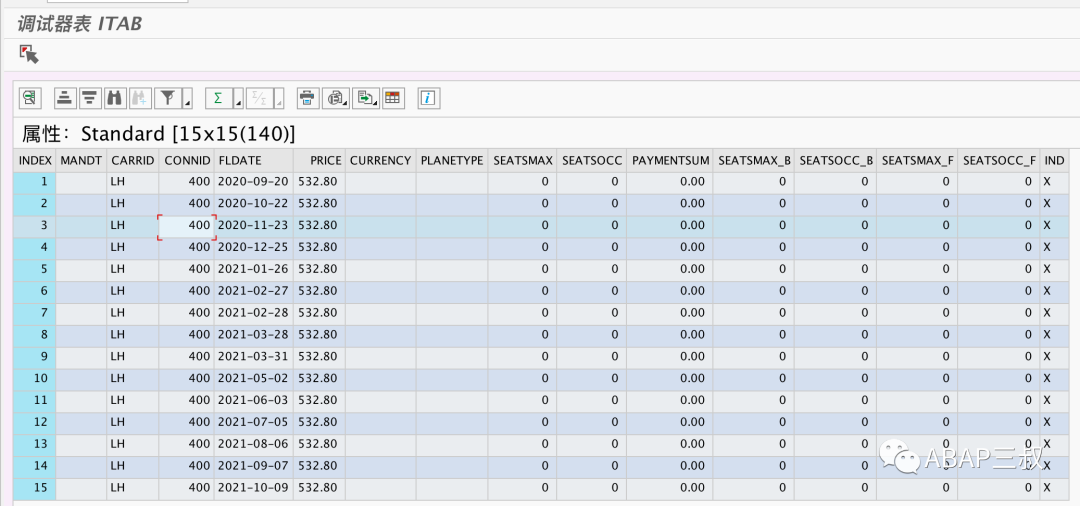The width and height of the screenshot is (1080, 506).
Task: Click the date cell 2021-10-09
Action: coord(253,487)
